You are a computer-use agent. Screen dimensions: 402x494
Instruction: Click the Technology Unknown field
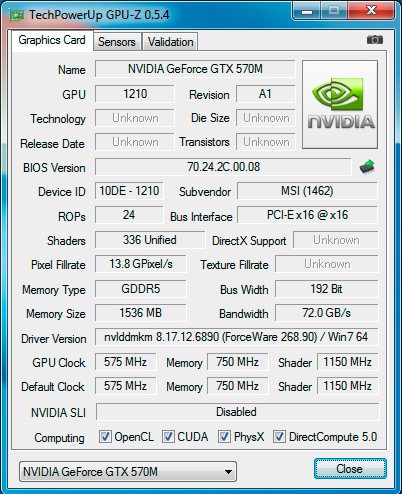tap(135, 118)
